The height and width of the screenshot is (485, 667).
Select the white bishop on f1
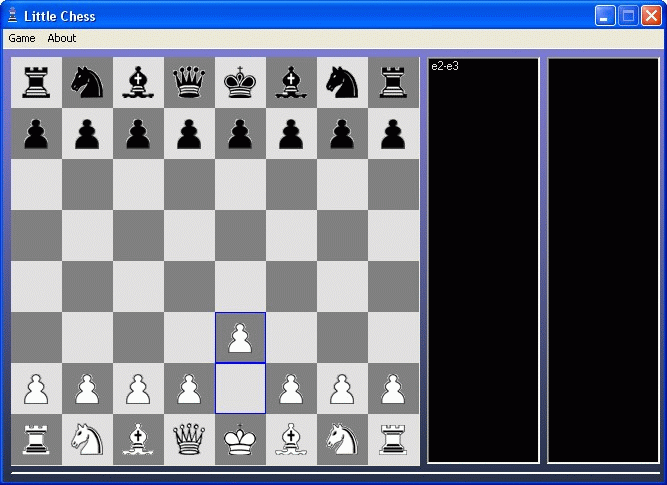[x=291, y=440]
